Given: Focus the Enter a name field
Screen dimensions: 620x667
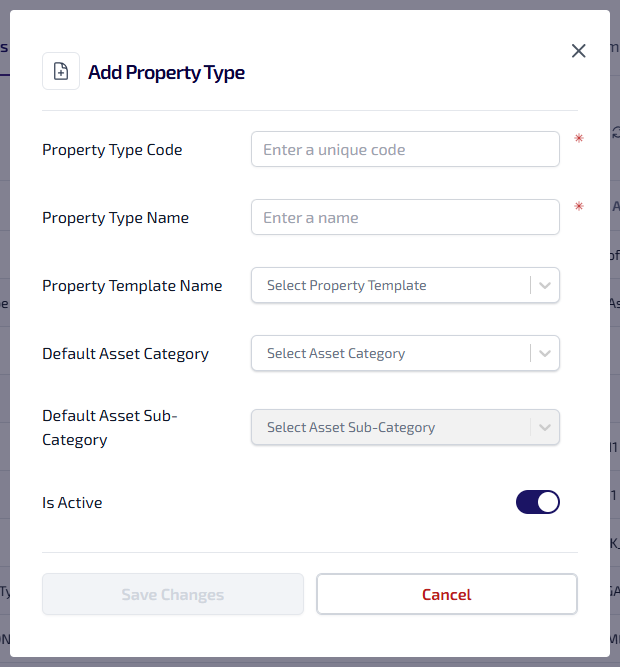Looking at the screenshot, I should pyautogui.click(x=405, y=218).
